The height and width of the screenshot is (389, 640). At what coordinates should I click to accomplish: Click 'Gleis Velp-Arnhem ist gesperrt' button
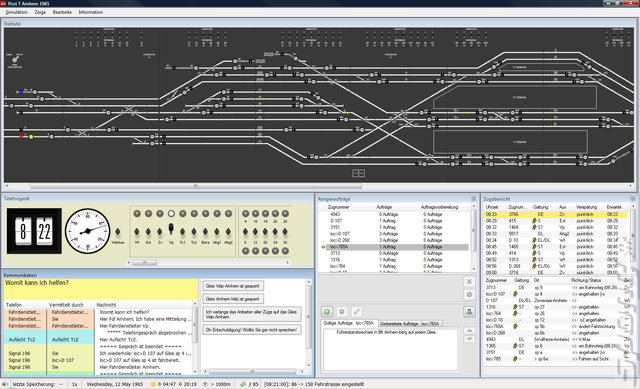tap(233, 286)
